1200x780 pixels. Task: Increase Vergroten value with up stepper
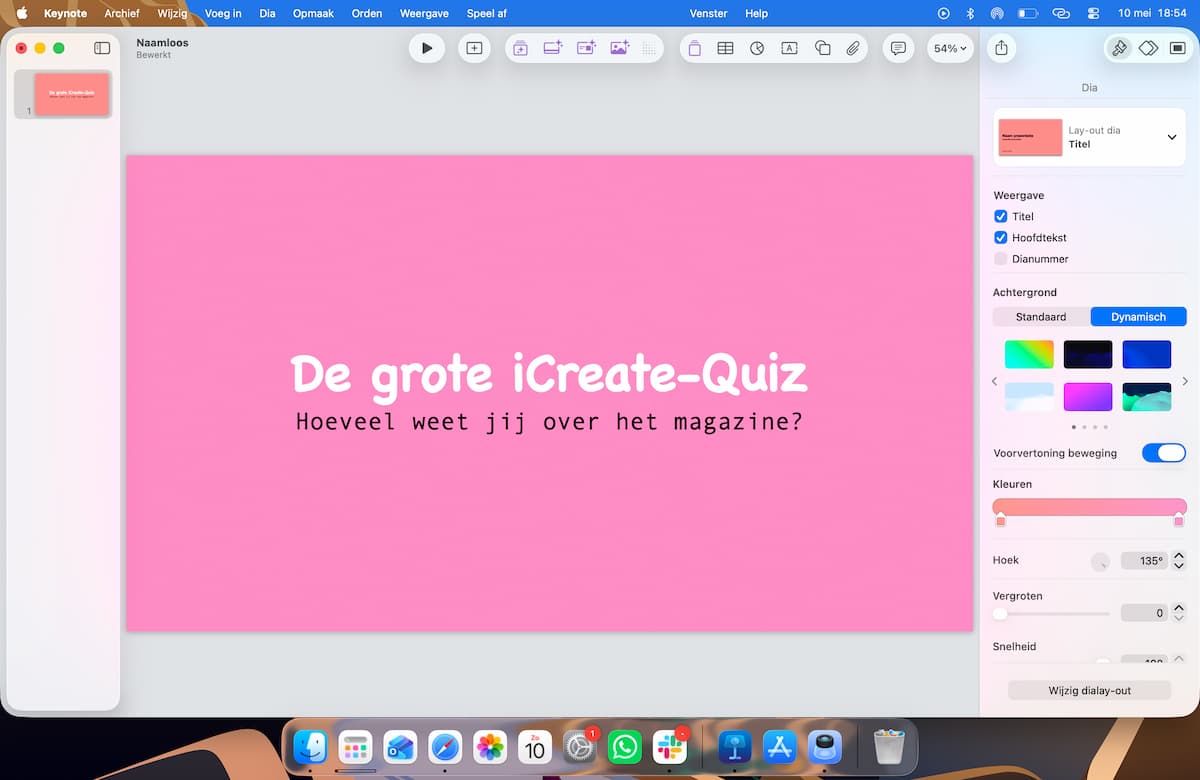[1179, 608]
